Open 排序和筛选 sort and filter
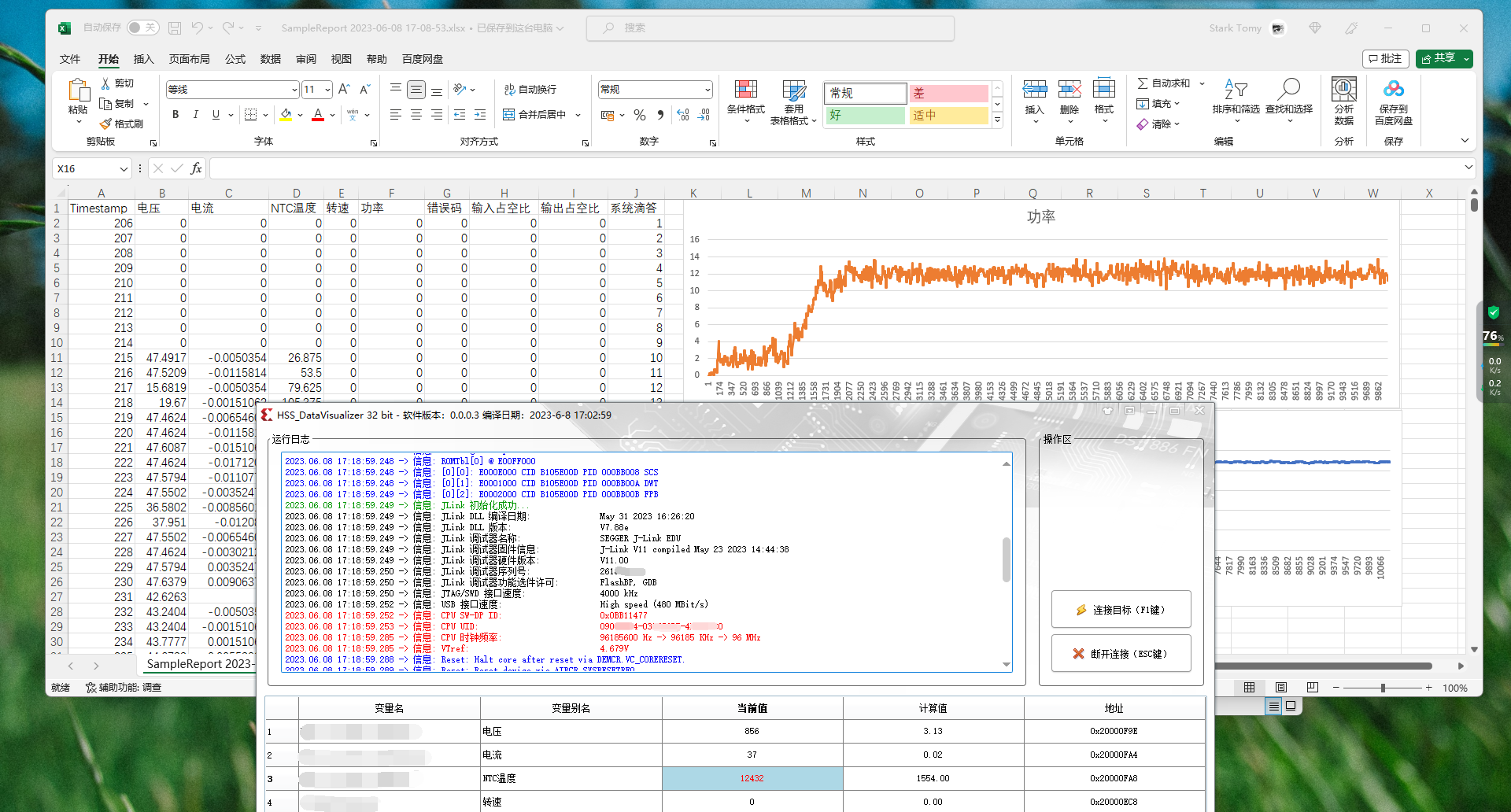Image resolution: width=1511 pixels, height=812 pixels. pyautogui.click(x=1236, y=101)
